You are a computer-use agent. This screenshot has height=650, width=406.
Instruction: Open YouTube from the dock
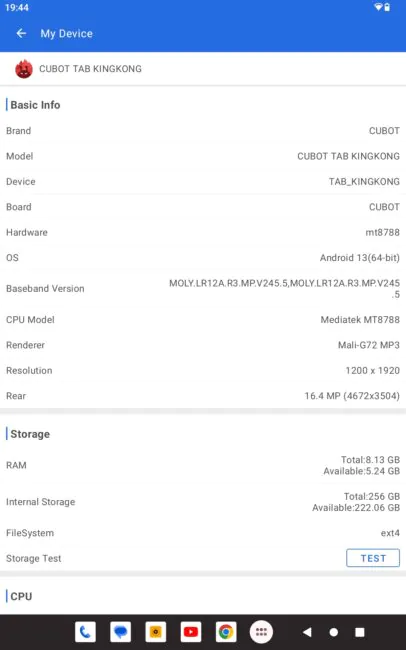tap(191, 632)
